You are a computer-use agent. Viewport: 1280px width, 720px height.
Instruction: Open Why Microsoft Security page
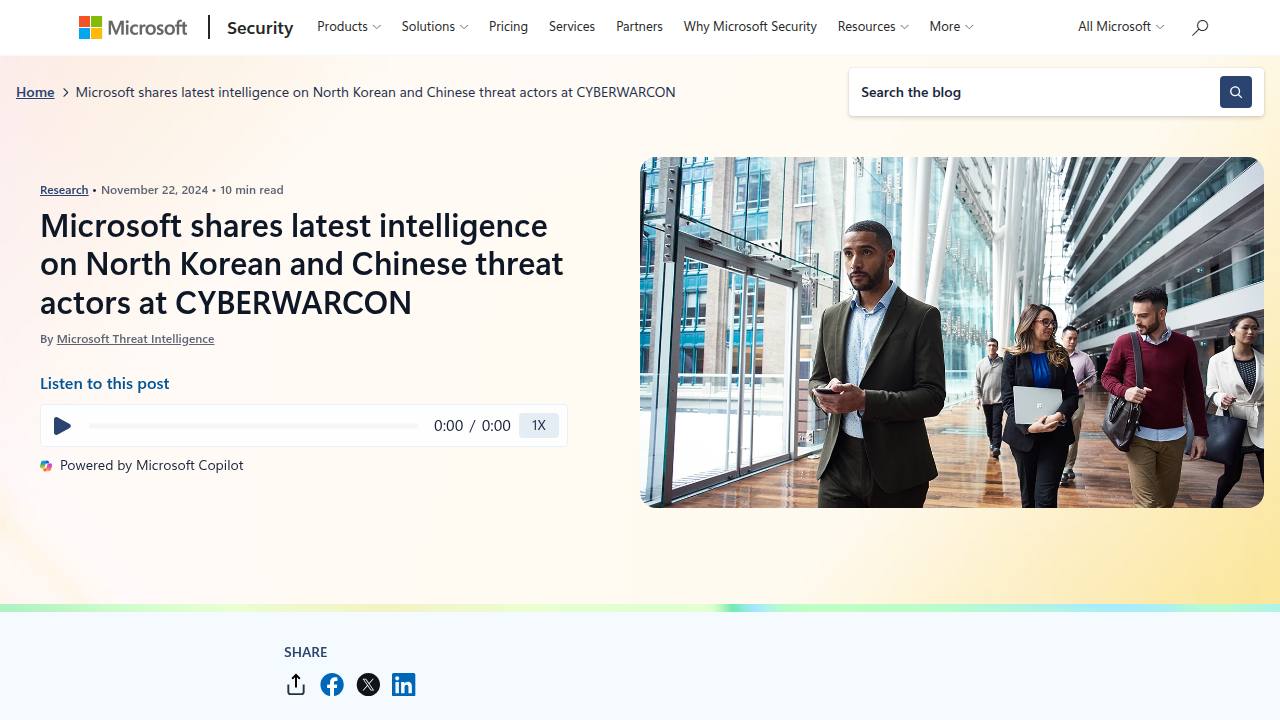(750, 27)
